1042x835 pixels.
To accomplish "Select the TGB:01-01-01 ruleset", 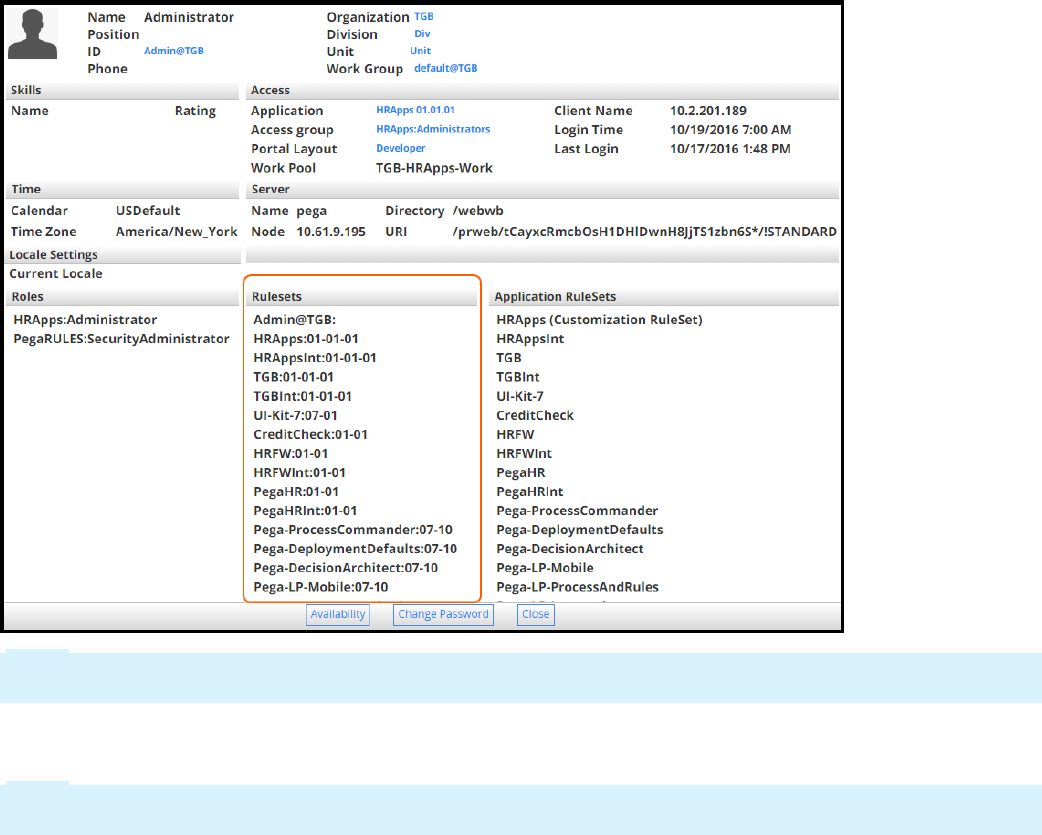I will [x=293, y=377].
